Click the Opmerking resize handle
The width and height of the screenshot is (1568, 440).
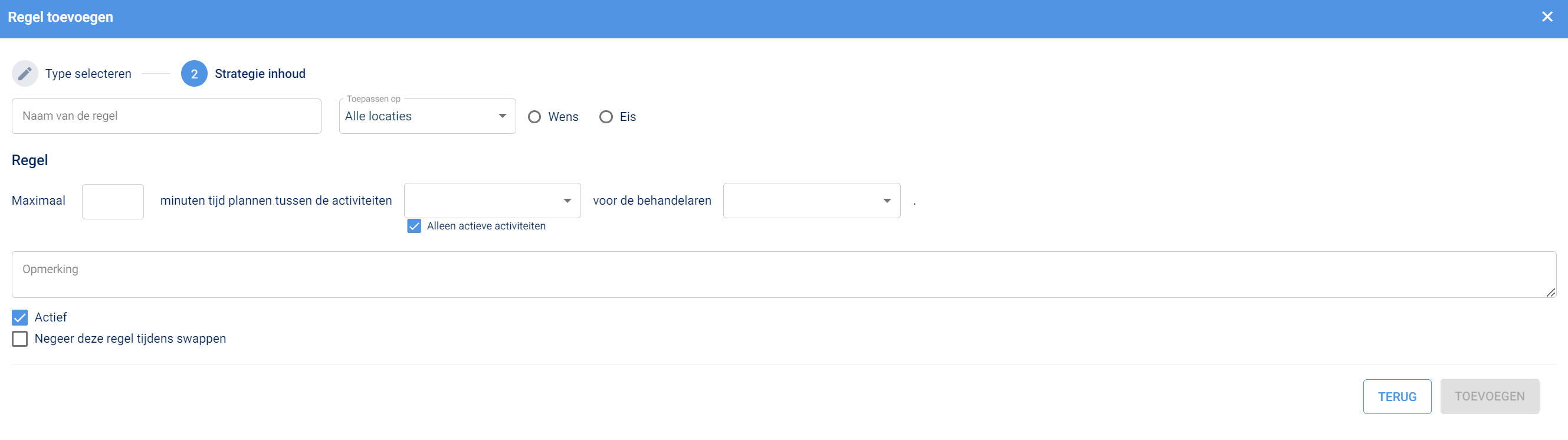tap(1550, 293)
